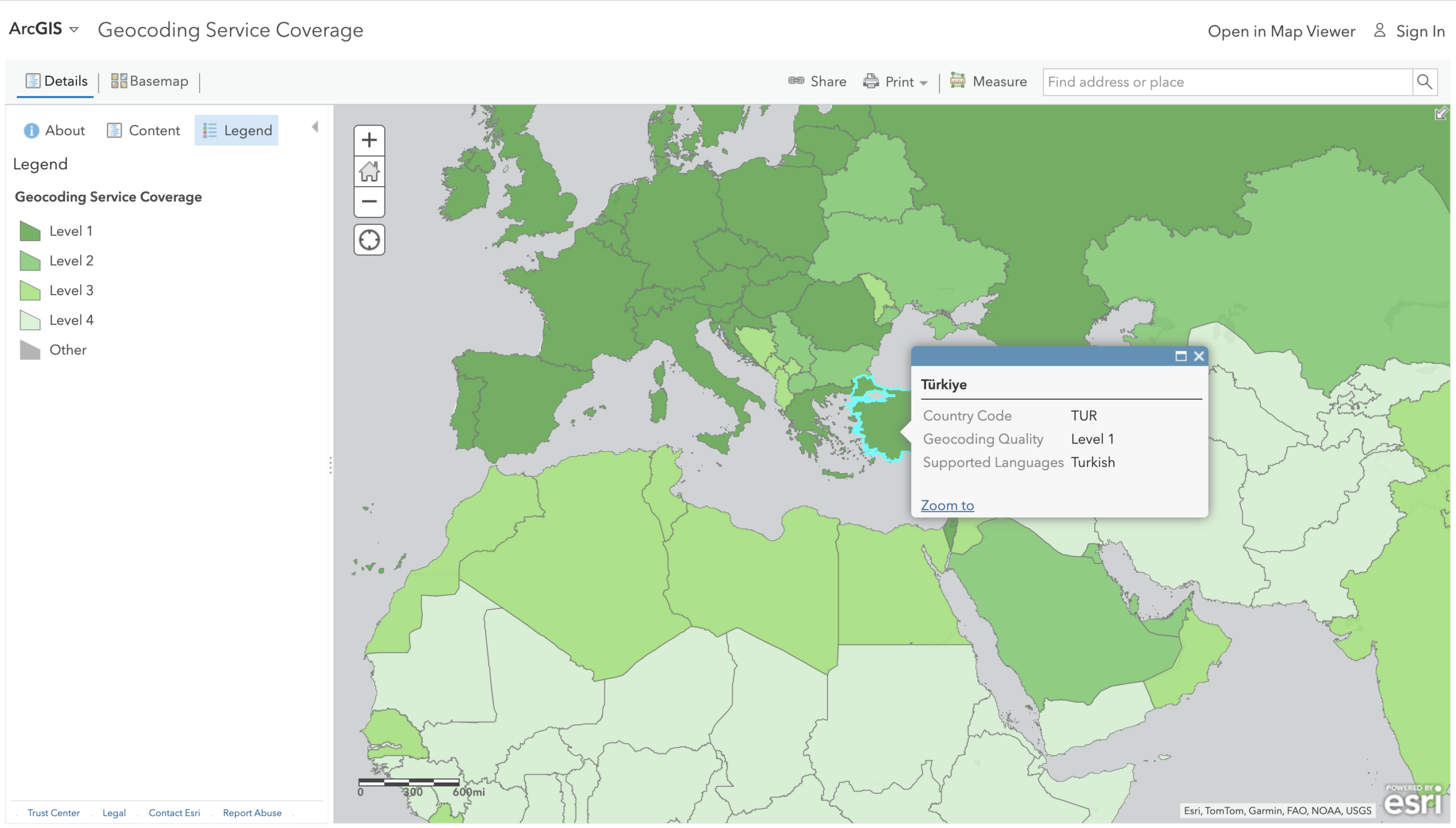
Task: Click the find my location button
Action: coord(369,239)
